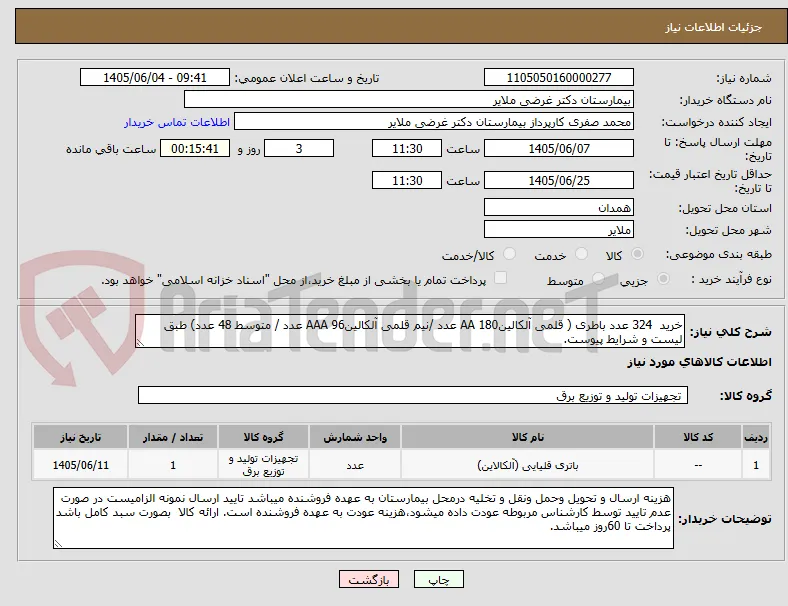The image size is (788, 606).
Task: Toggle the Islamic treasury payment checkbox
Action: [501, 278]
